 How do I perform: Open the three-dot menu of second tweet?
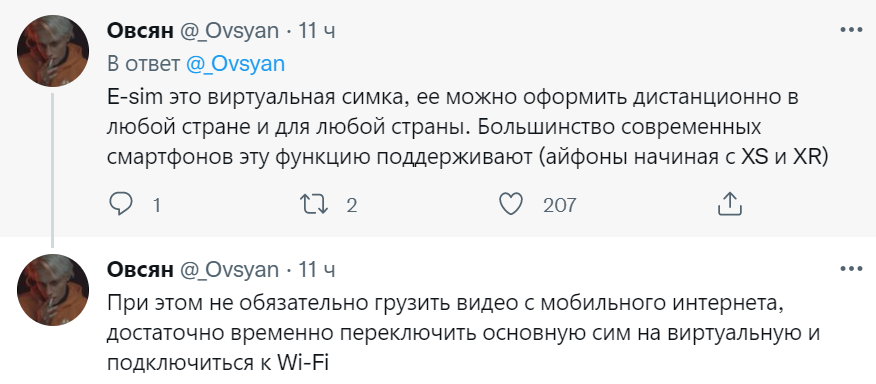click(x=852, y=269)
